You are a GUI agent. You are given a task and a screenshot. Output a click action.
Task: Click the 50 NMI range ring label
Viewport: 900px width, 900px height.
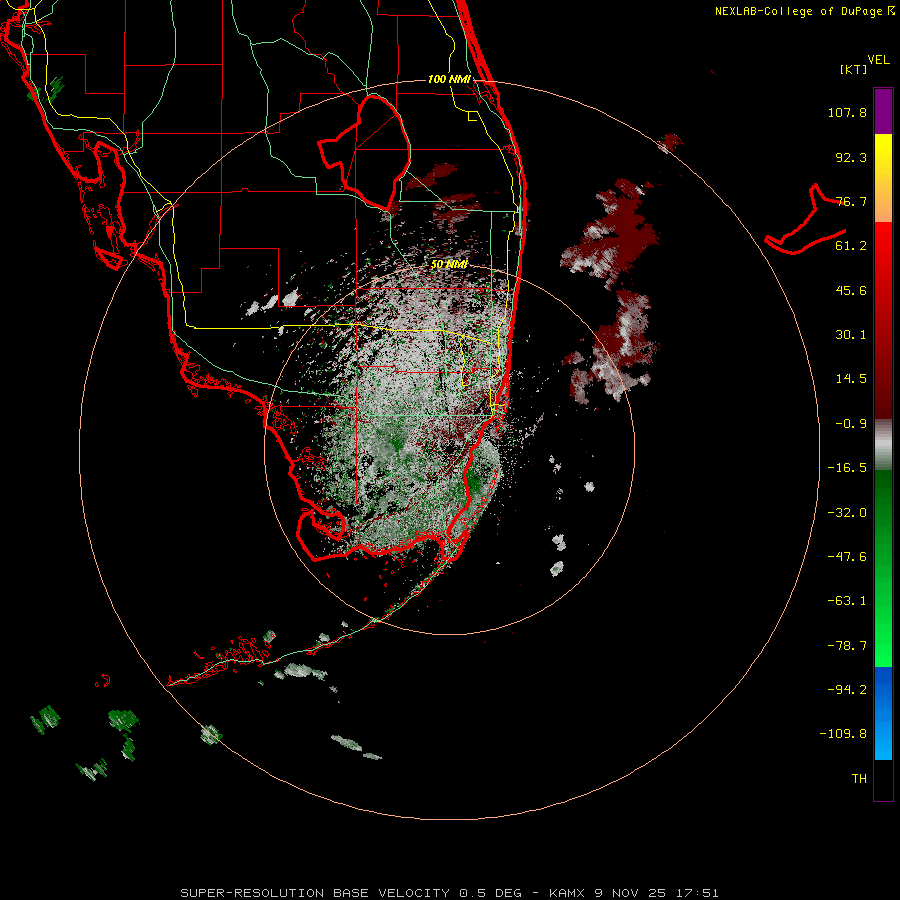coord(449,264)
